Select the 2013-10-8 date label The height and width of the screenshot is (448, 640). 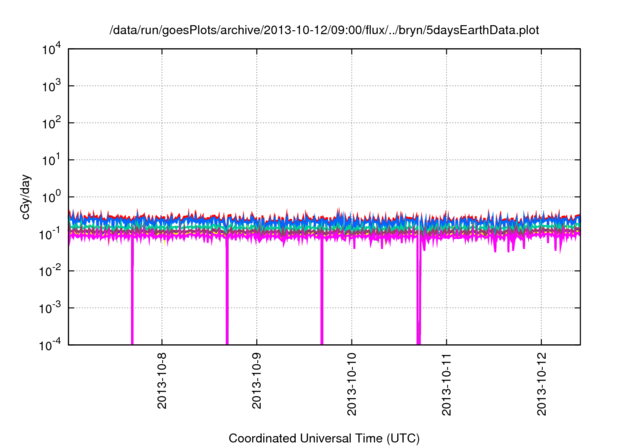coord(162,381)
